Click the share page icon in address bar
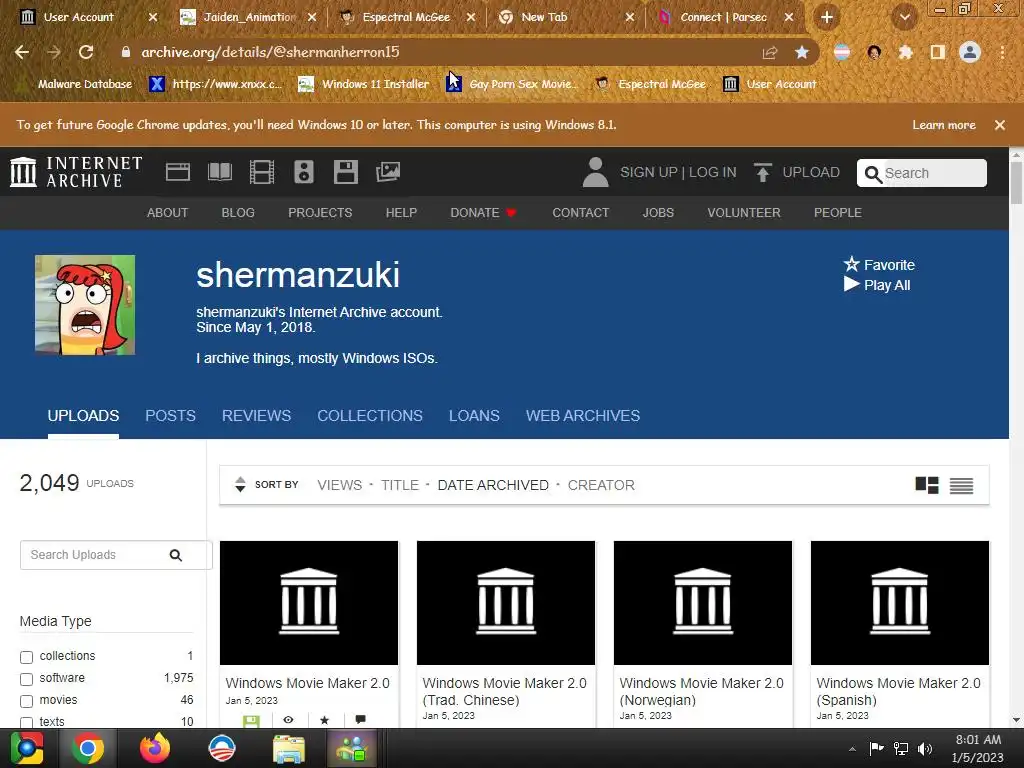Viewport: 1024px width, 768px height. coord(770,52)
